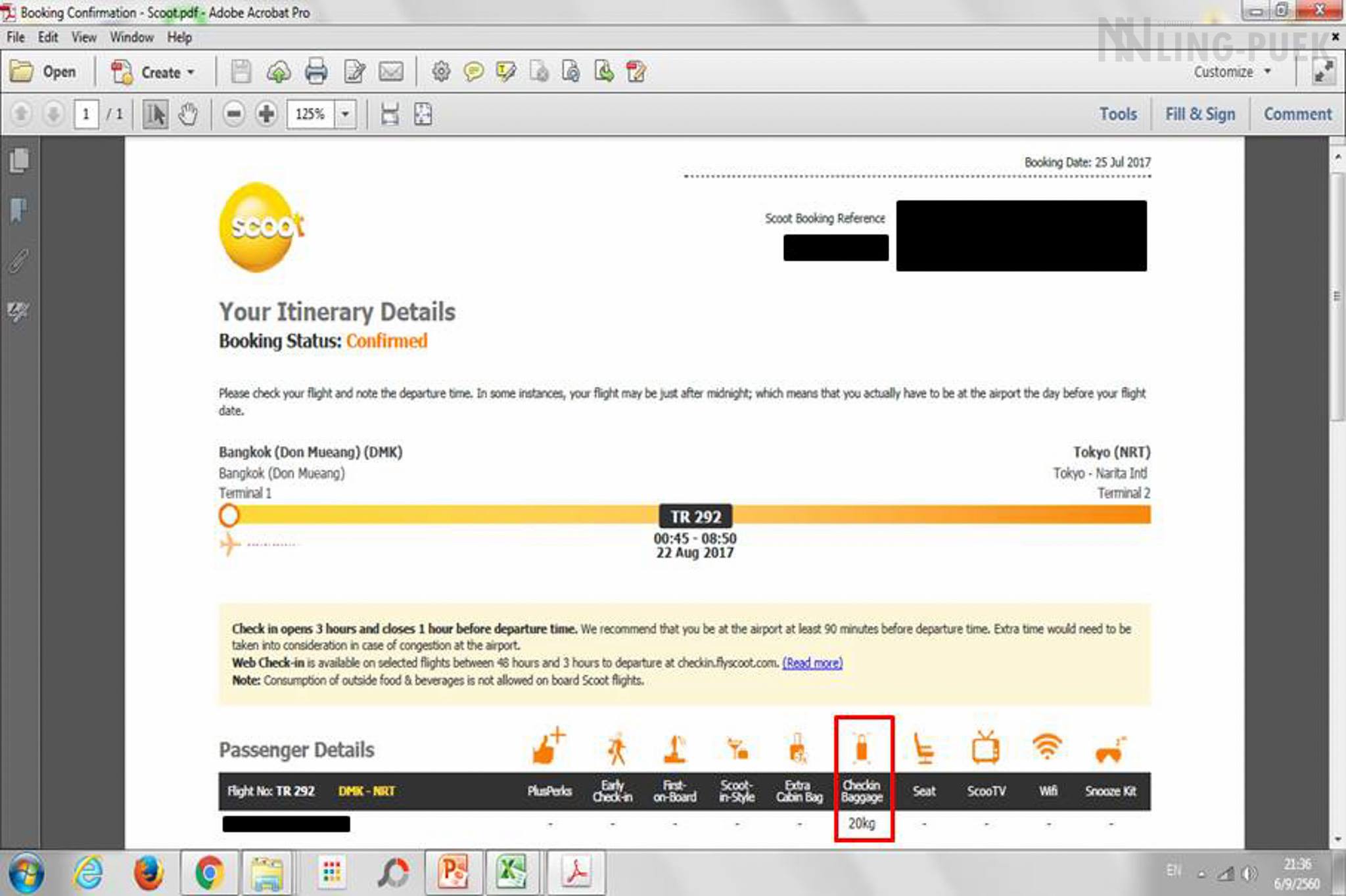Open the Tools pane
Image resolution: width=1346 pixels, height=896 pixels.
tap(1118, 114)
